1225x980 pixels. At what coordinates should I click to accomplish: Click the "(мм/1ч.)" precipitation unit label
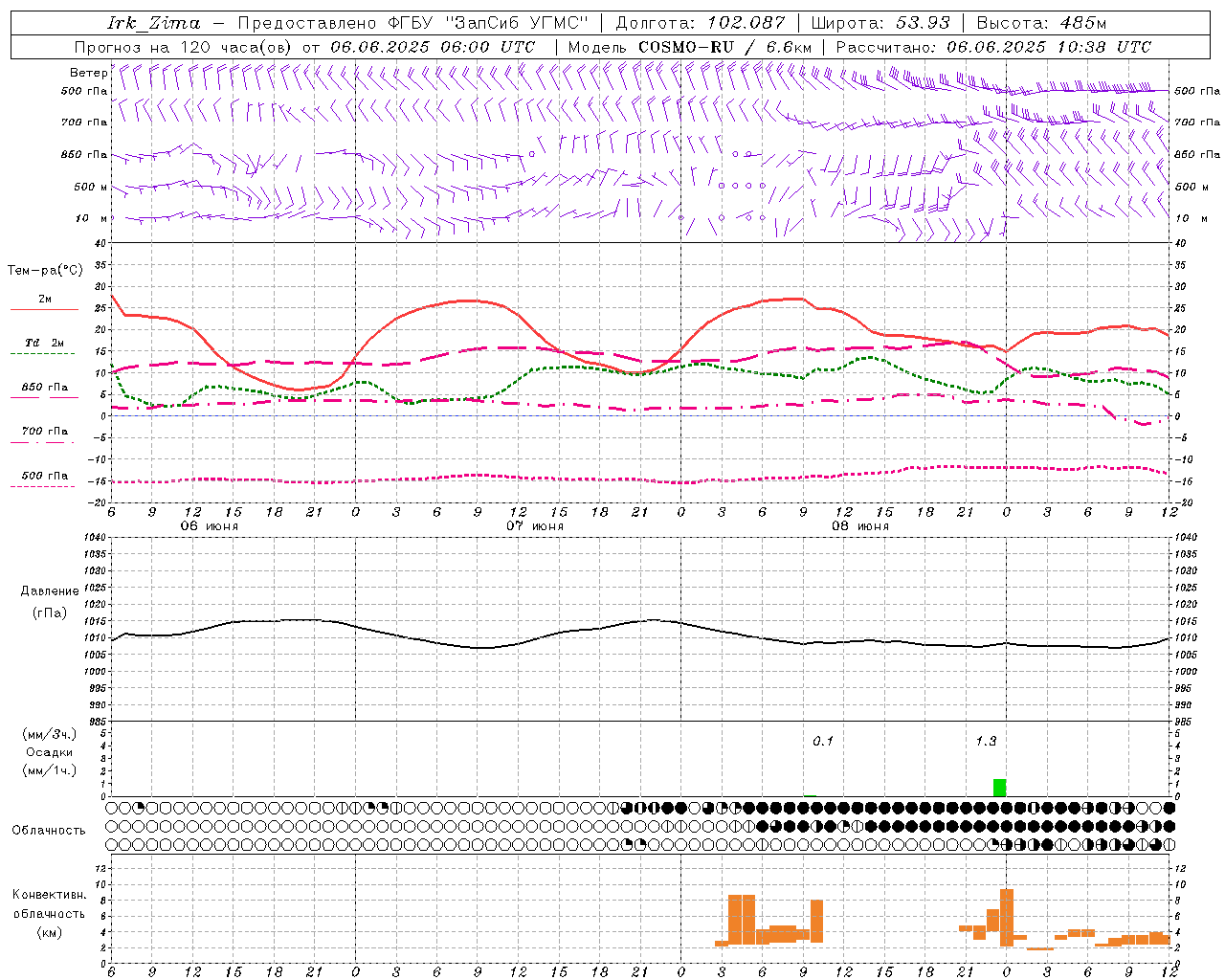click(50, 770)
